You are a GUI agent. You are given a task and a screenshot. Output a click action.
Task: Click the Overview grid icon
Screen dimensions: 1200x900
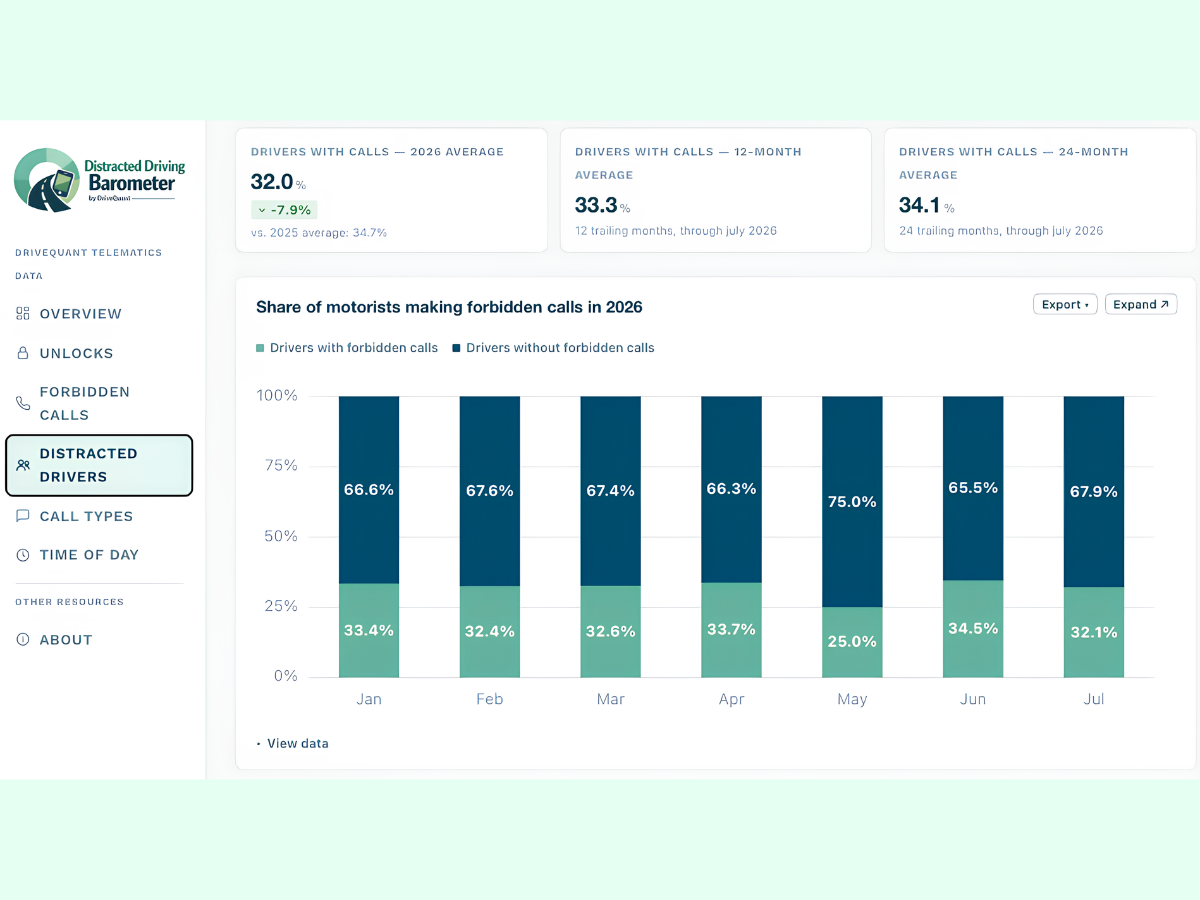(23, 314)
